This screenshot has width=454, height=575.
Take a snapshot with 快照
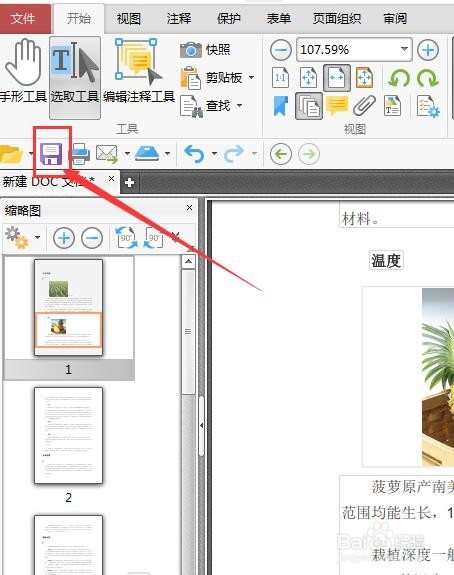click(x=205, y=50)
